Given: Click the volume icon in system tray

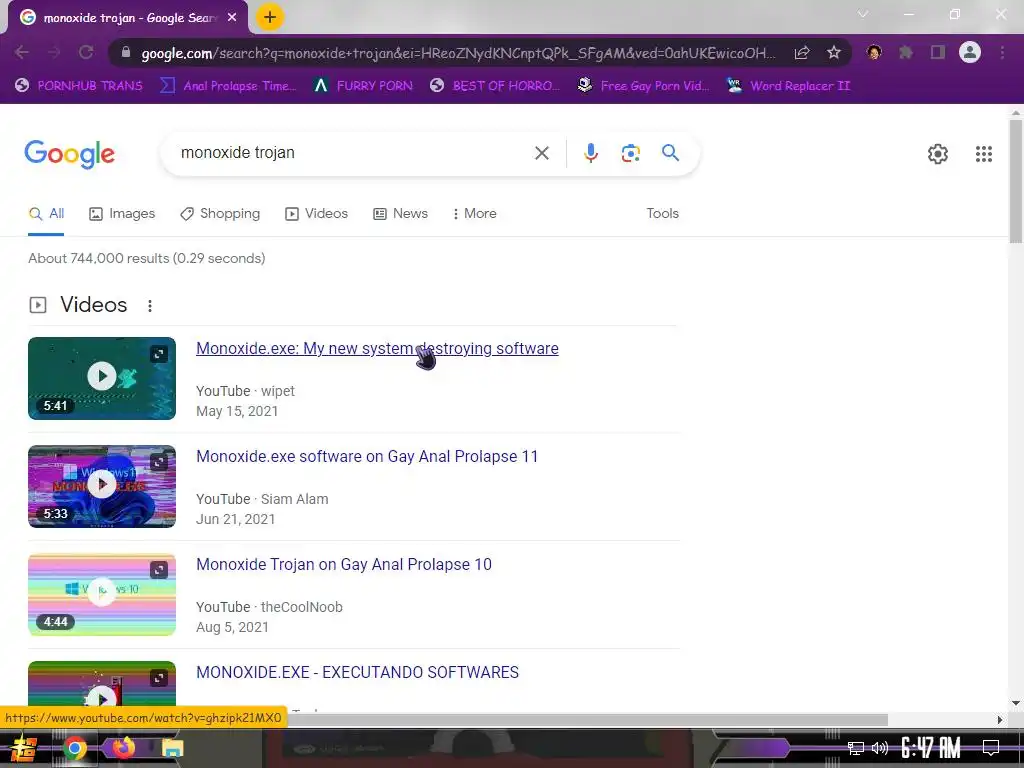Looking at the screenshot, I should [x=880, y=748].
